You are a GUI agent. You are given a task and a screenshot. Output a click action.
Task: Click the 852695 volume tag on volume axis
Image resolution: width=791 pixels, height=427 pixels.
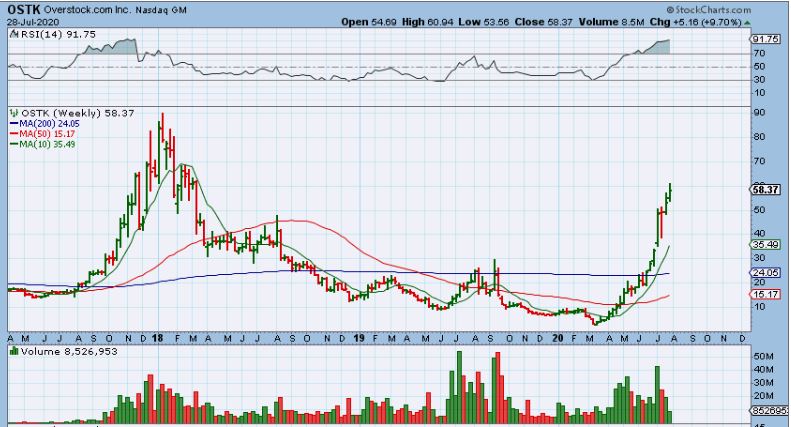click(769, 411)
